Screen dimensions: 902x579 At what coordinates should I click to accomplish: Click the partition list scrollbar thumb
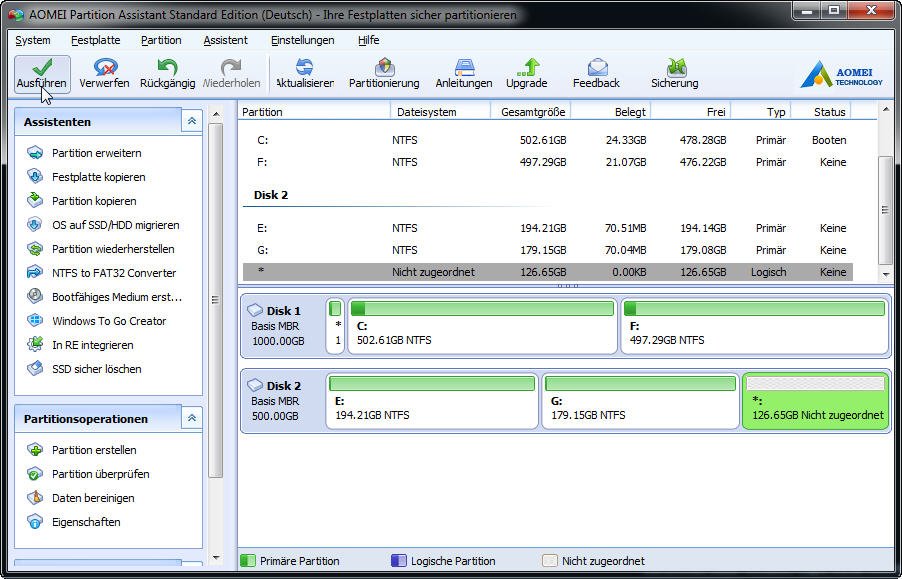[x=885, y=210]
